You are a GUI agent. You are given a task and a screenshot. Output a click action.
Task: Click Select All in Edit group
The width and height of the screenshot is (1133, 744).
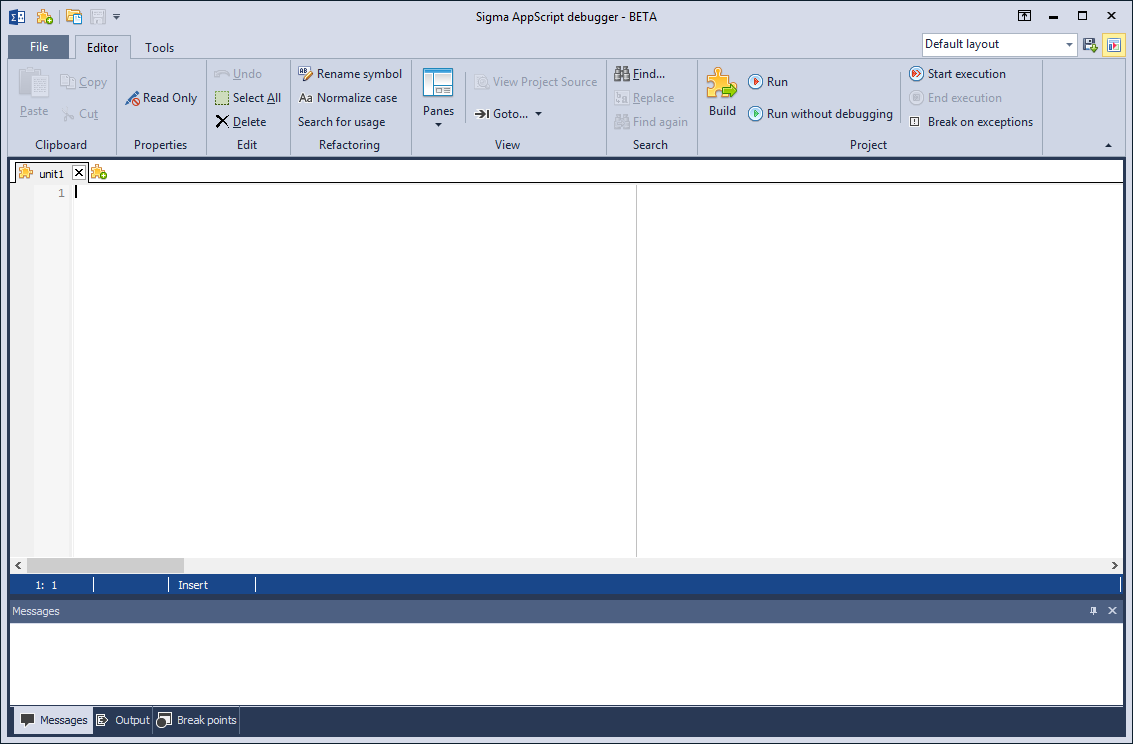click(x=248, y=98)
